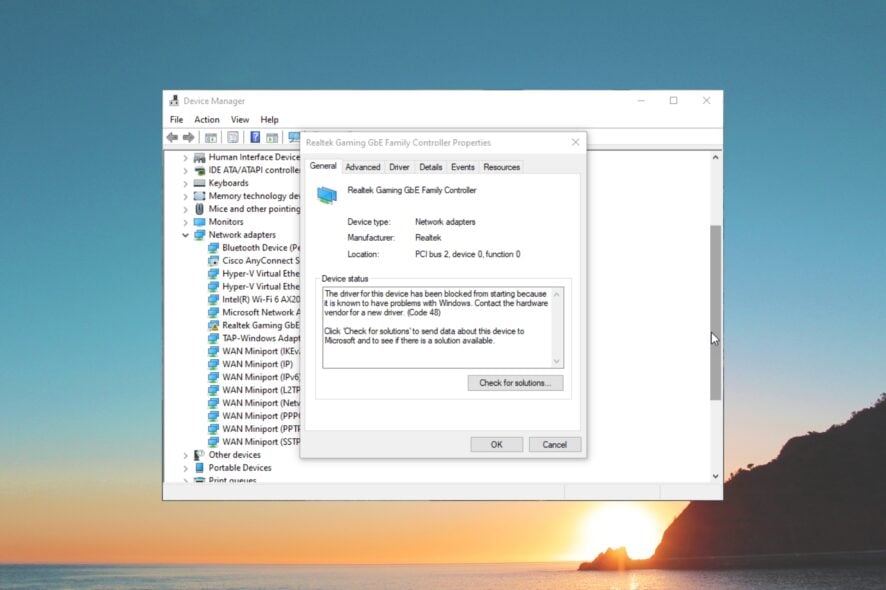Select the IDE ATA/ATAPI controllers category icon

pos(199,170)
